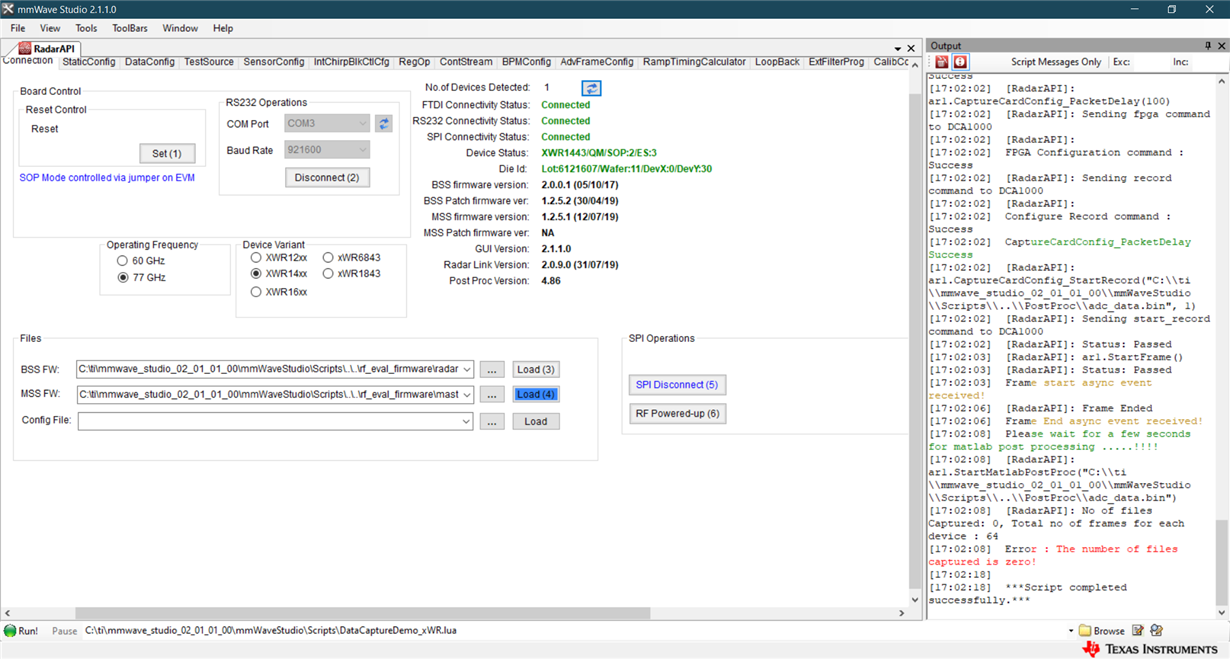
Task: Switch to the BPMConfig tab
Action: 527,62
